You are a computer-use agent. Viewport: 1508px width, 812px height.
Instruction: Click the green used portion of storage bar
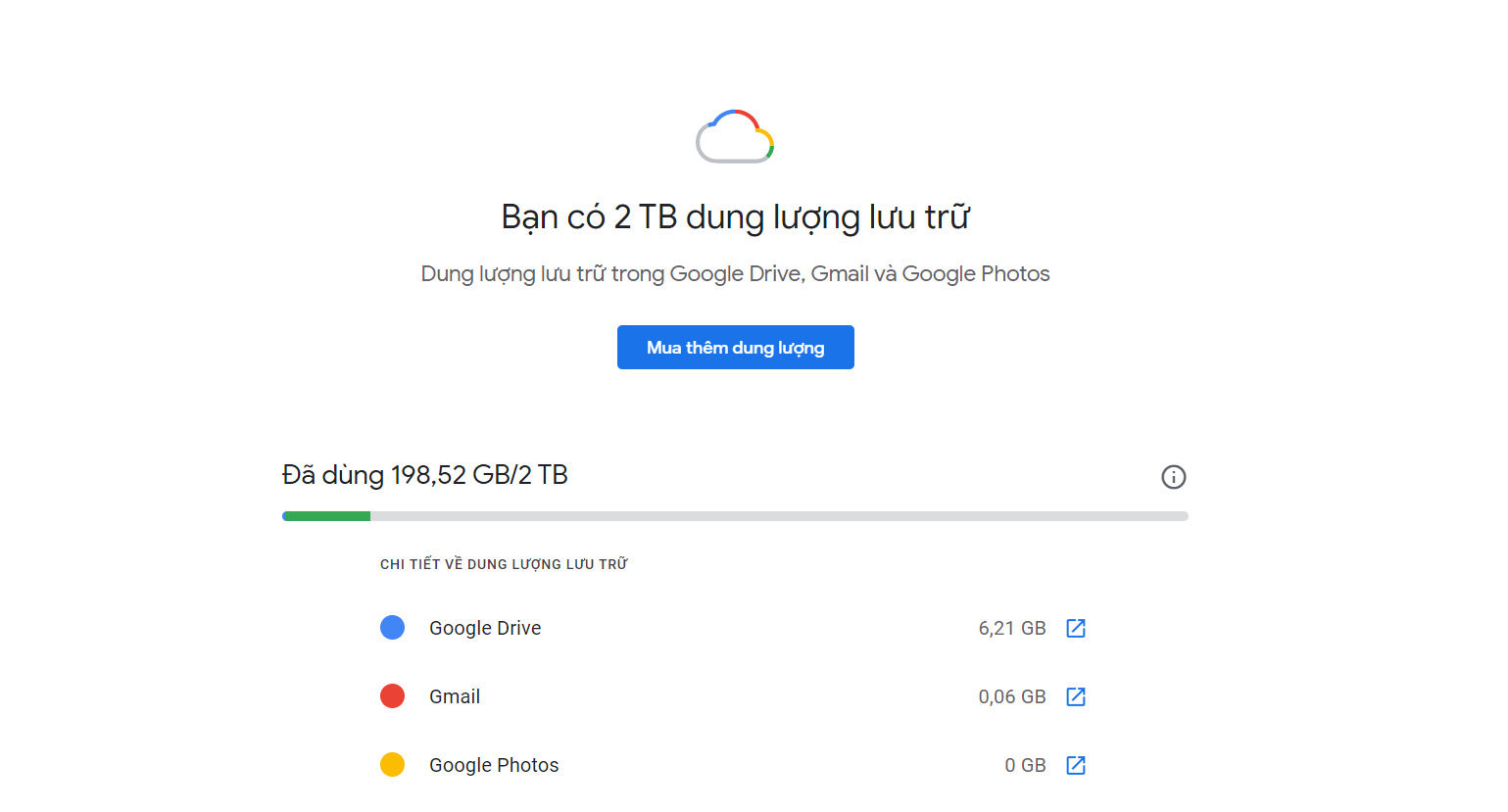(326, 516)
